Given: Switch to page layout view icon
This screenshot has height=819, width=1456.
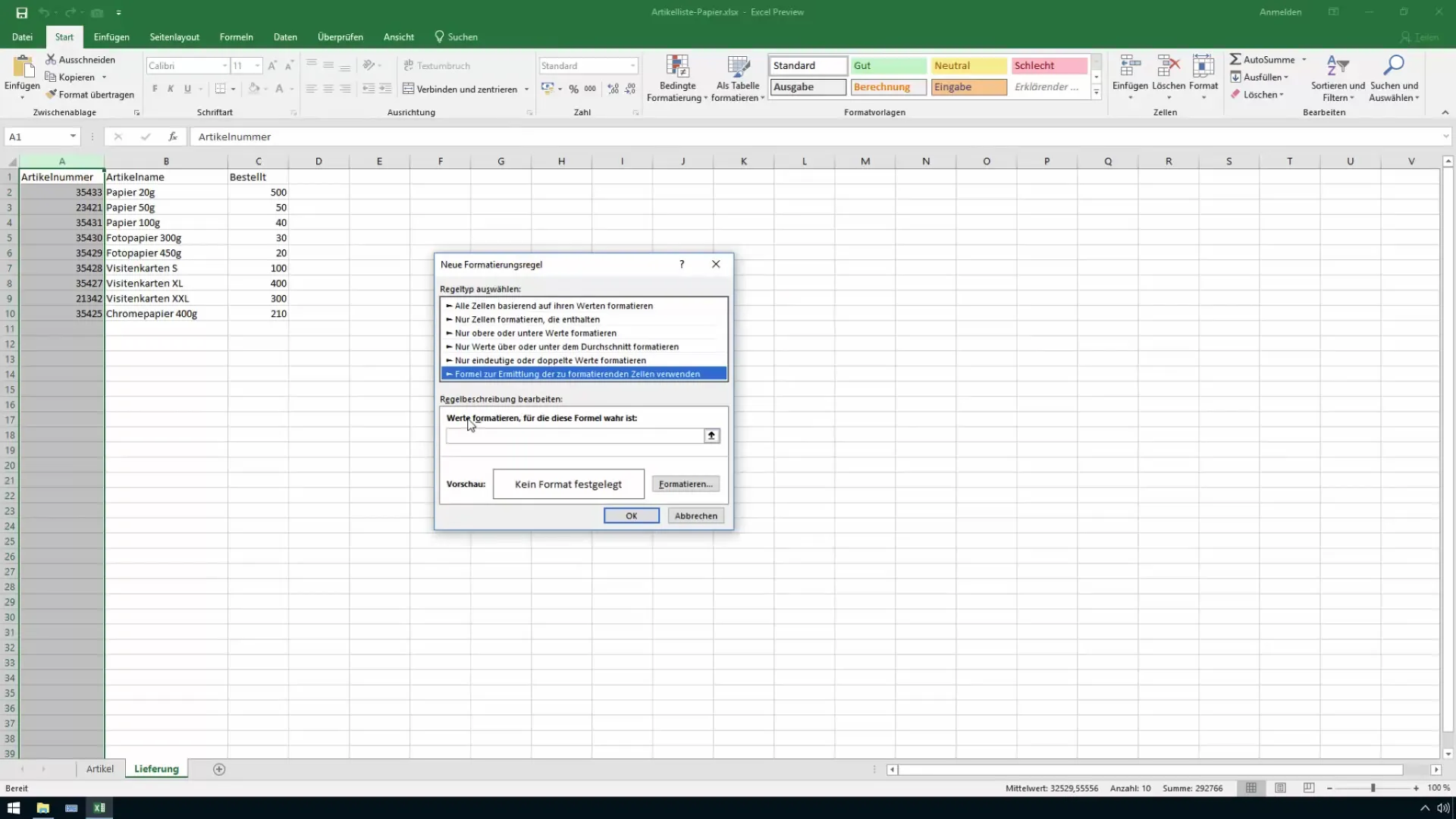Looking at the screenshot, I should coord(1280,788).
